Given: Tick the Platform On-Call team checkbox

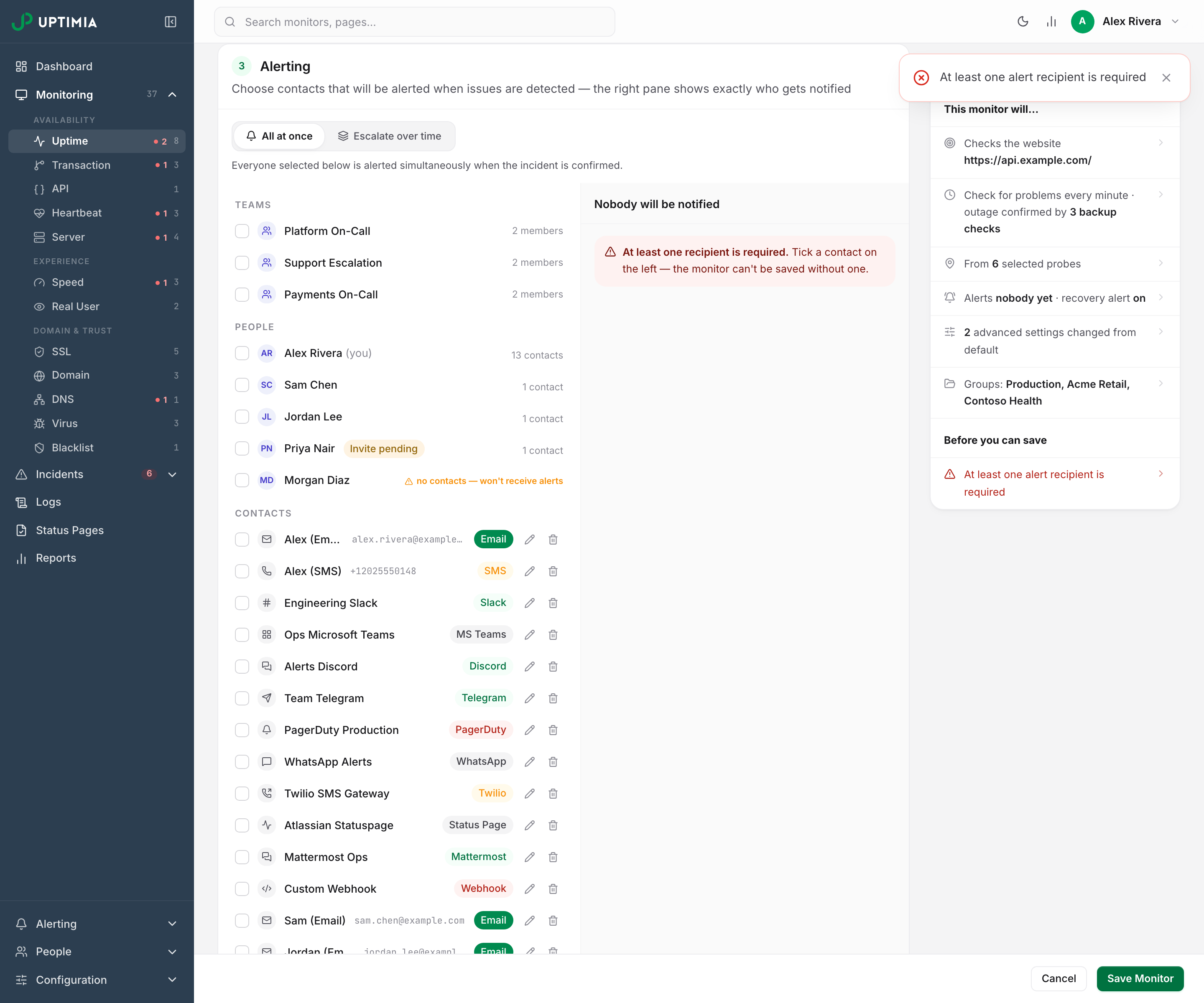Looking at the screenshot, I should [x=242, y=231].
